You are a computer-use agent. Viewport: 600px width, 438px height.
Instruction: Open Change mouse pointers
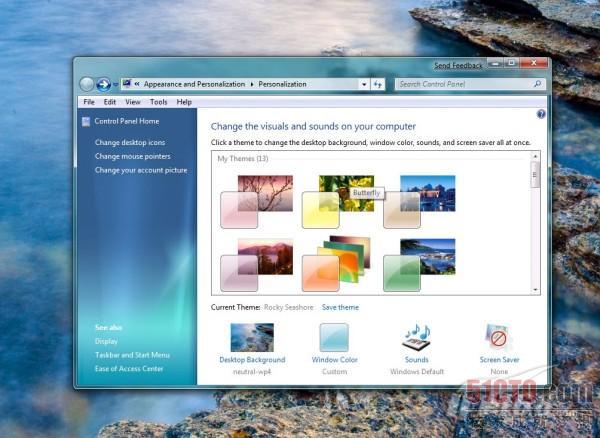132,156
